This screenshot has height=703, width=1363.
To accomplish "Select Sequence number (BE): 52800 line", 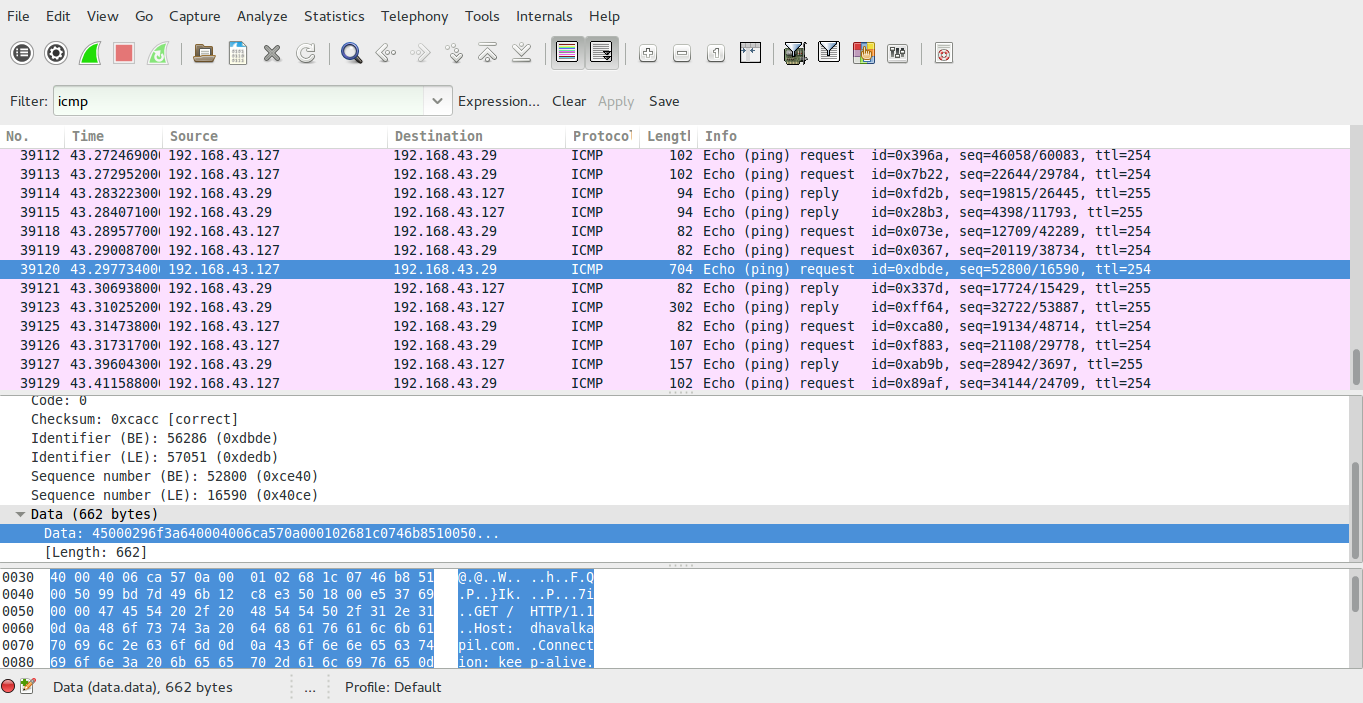I will point(174,476).
